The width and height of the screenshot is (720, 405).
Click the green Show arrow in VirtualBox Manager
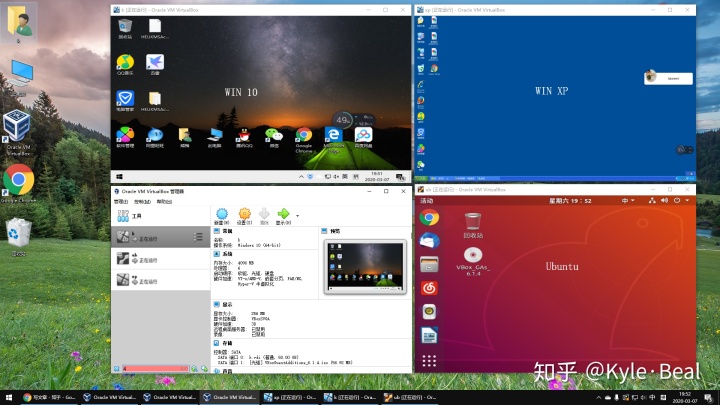283,216
